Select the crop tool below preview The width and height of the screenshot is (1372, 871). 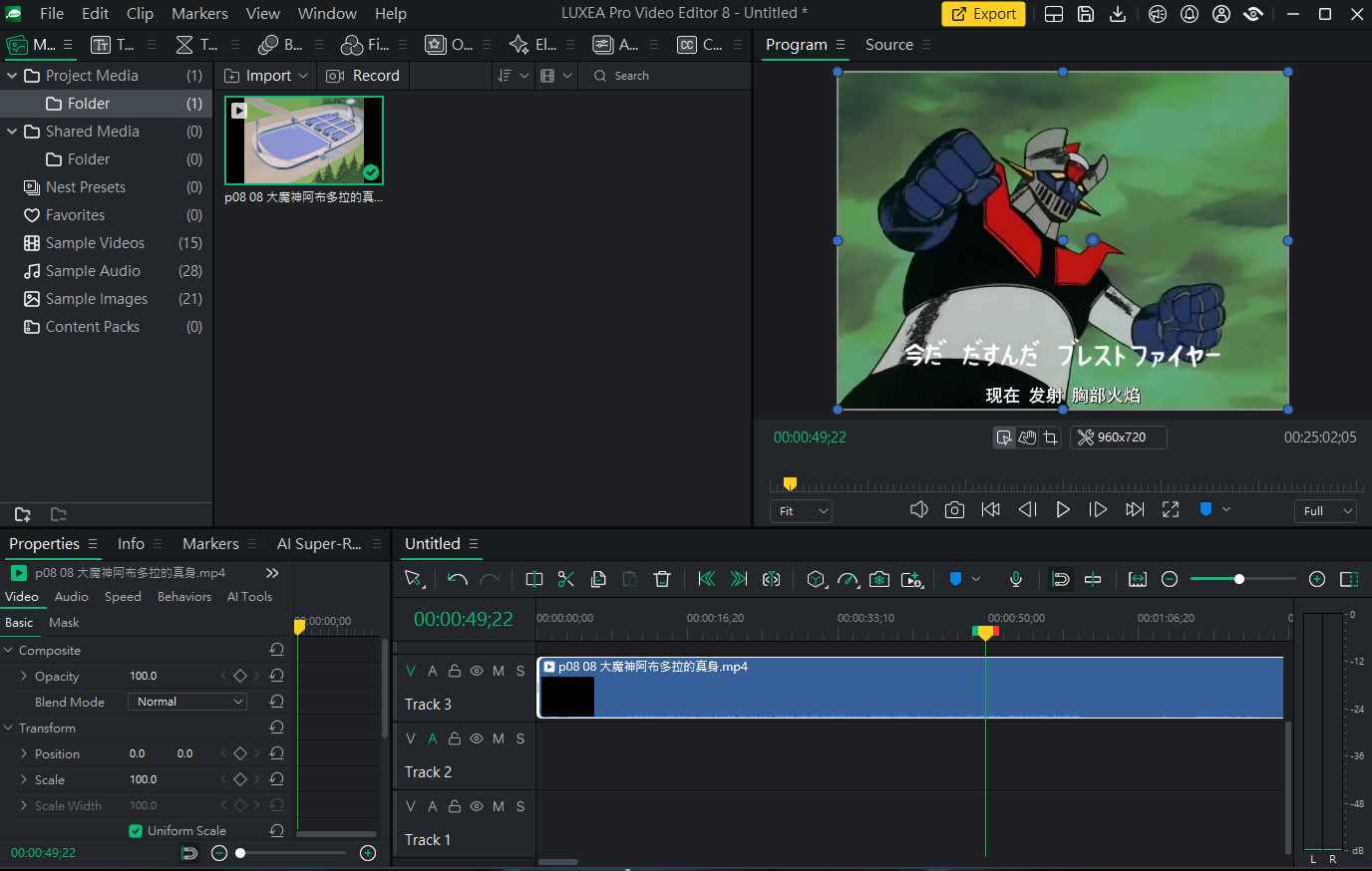[1050, 437]
